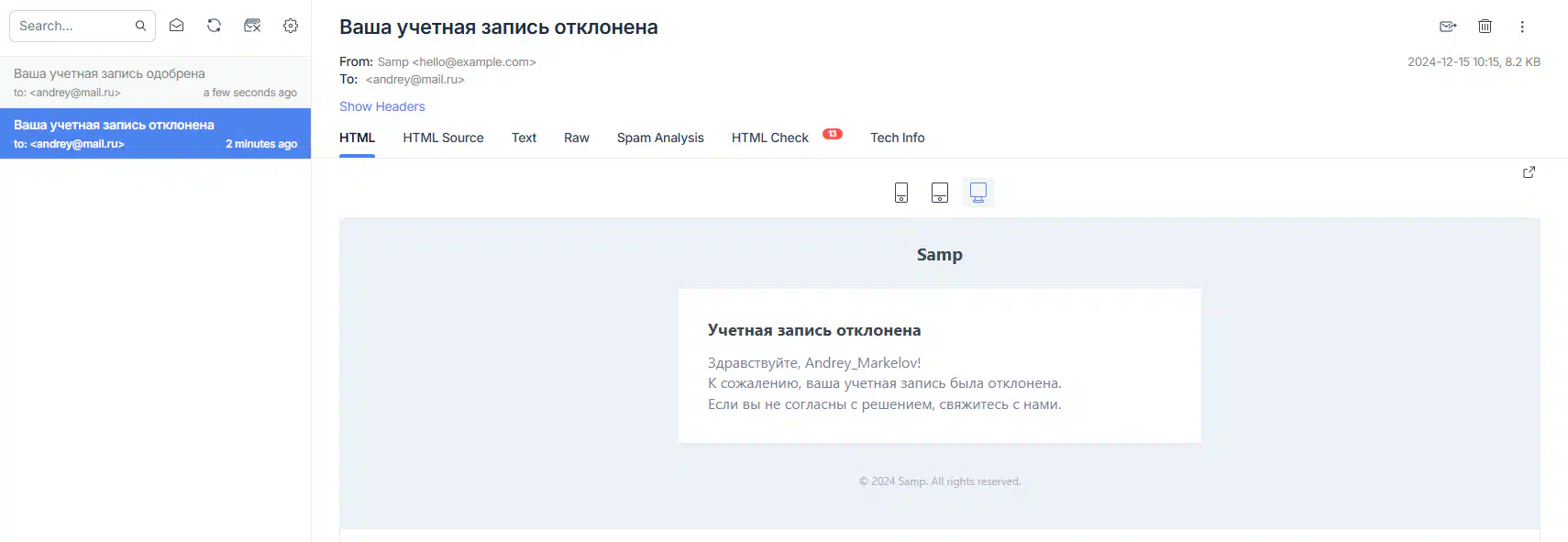
Task: Open the HTML Check tab
Action: (x=770, y=138)
